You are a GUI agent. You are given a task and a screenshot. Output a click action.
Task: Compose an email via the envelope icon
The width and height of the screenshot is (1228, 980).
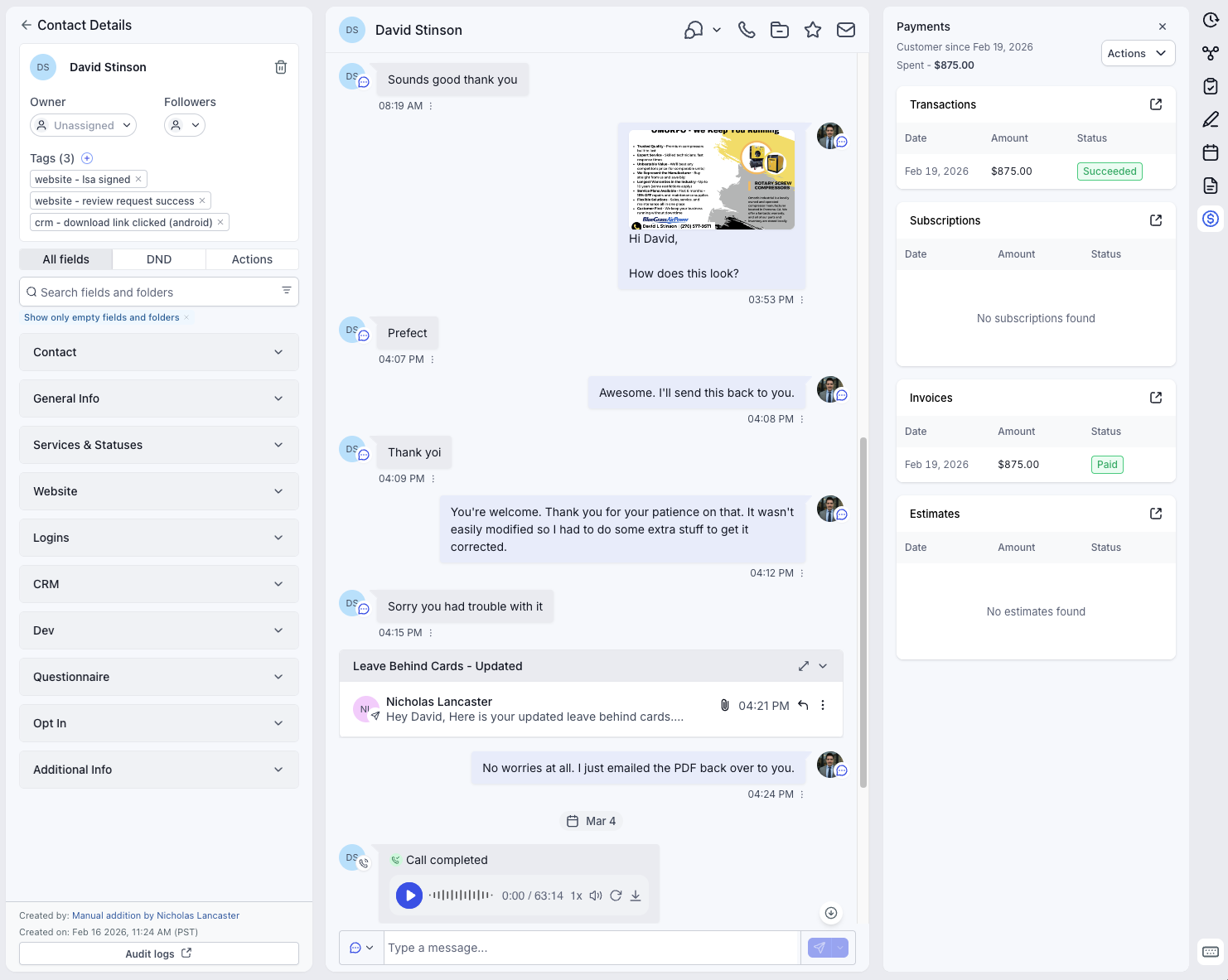(x=846, y=29)
